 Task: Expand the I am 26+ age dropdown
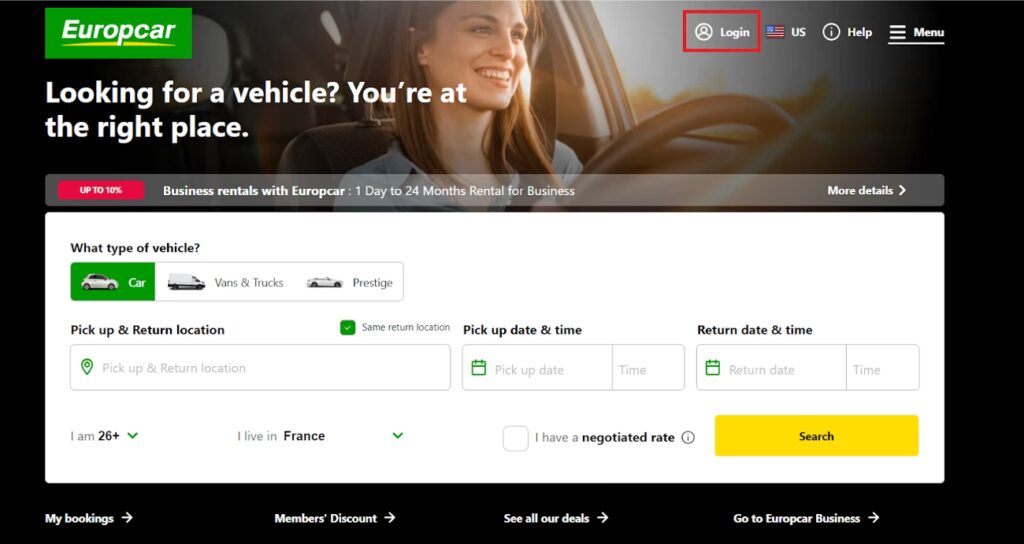pyautogui.click(x=104, y=436)
